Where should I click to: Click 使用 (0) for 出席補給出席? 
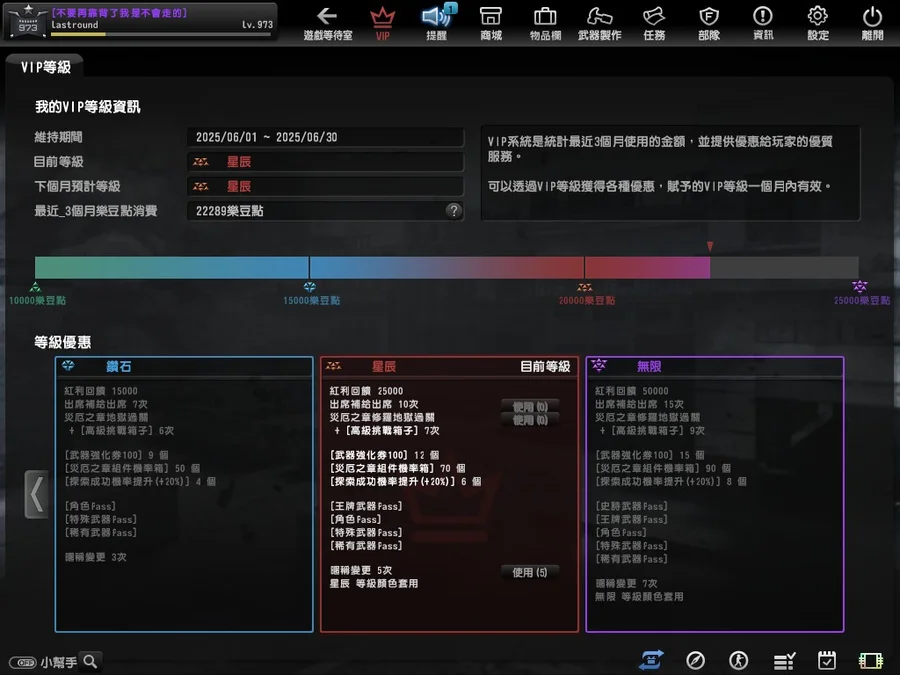[x=530, y=406]
